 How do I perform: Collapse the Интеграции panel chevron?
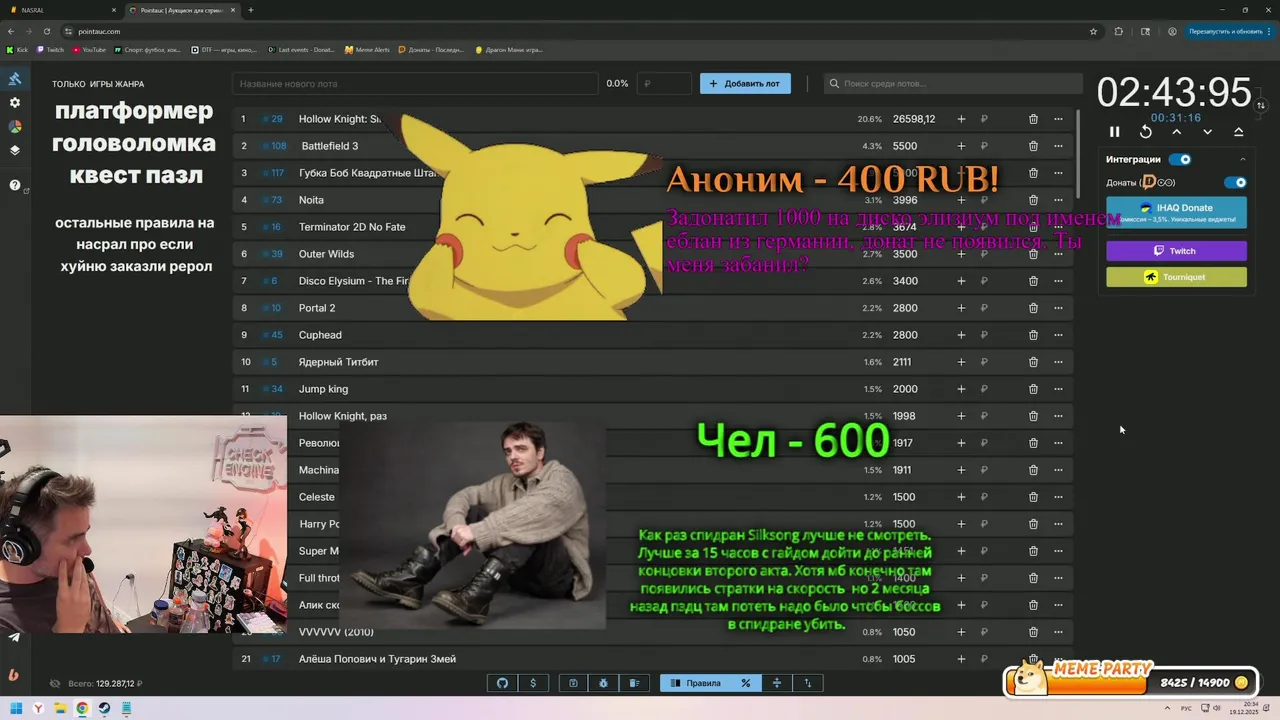(1243, 159)
